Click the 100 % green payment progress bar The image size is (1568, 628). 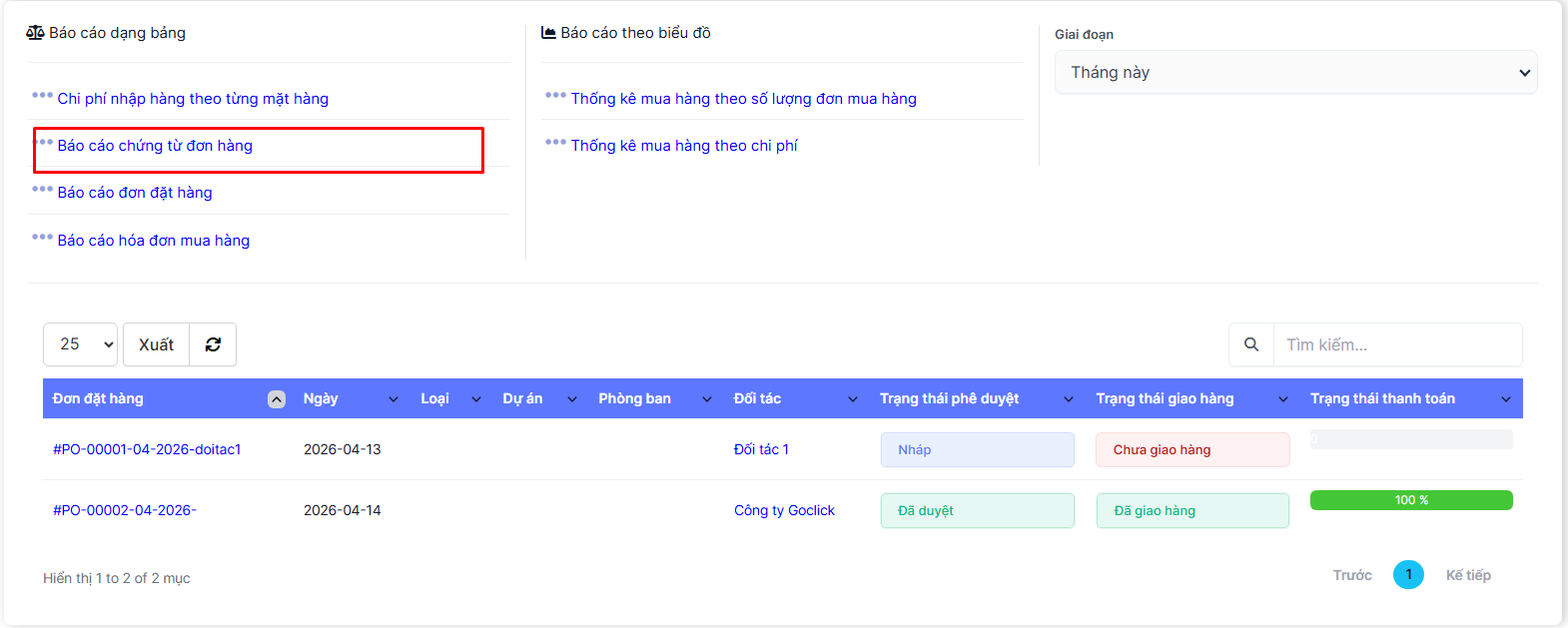[1410, 500]
